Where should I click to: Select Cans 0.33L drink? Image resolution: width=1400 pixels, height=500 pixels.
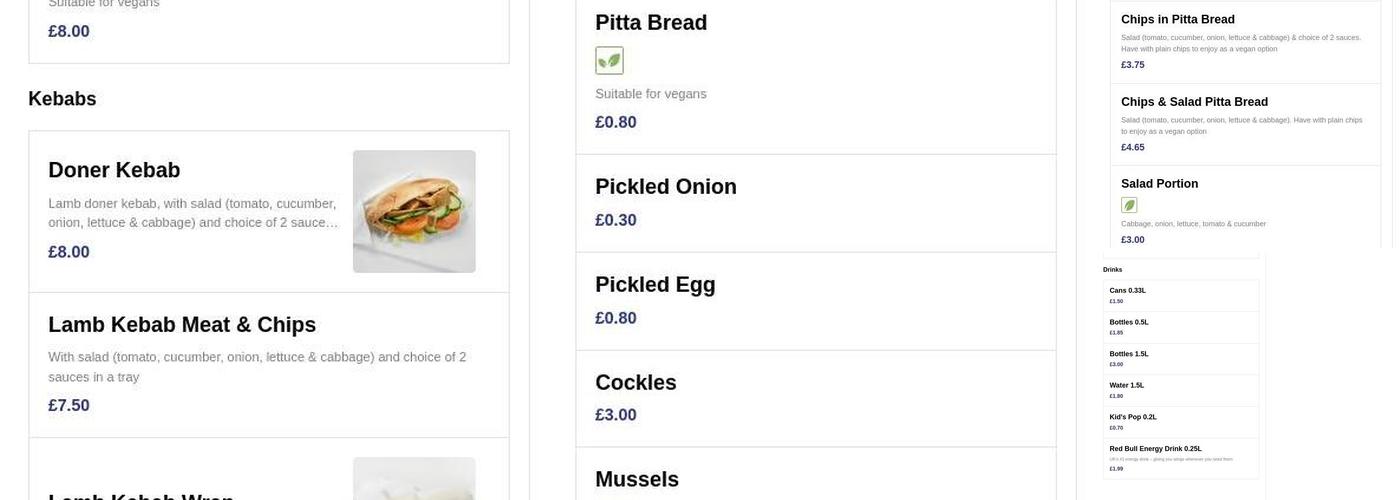(1128, 291)
